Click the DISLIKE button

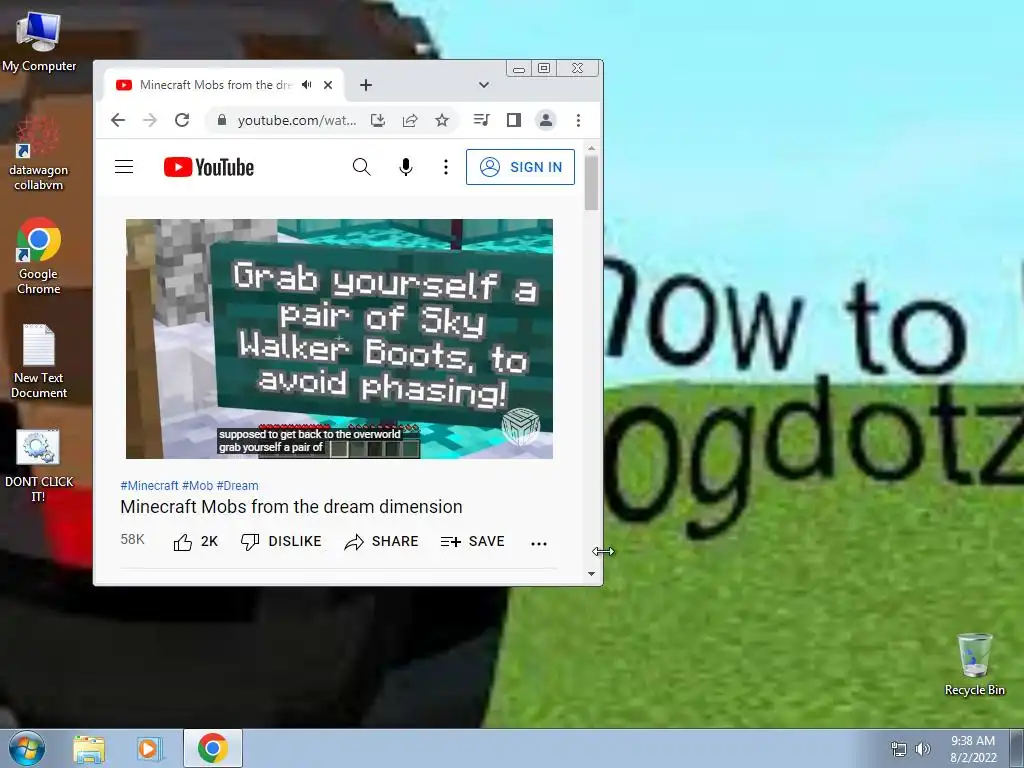click(281, 542)
